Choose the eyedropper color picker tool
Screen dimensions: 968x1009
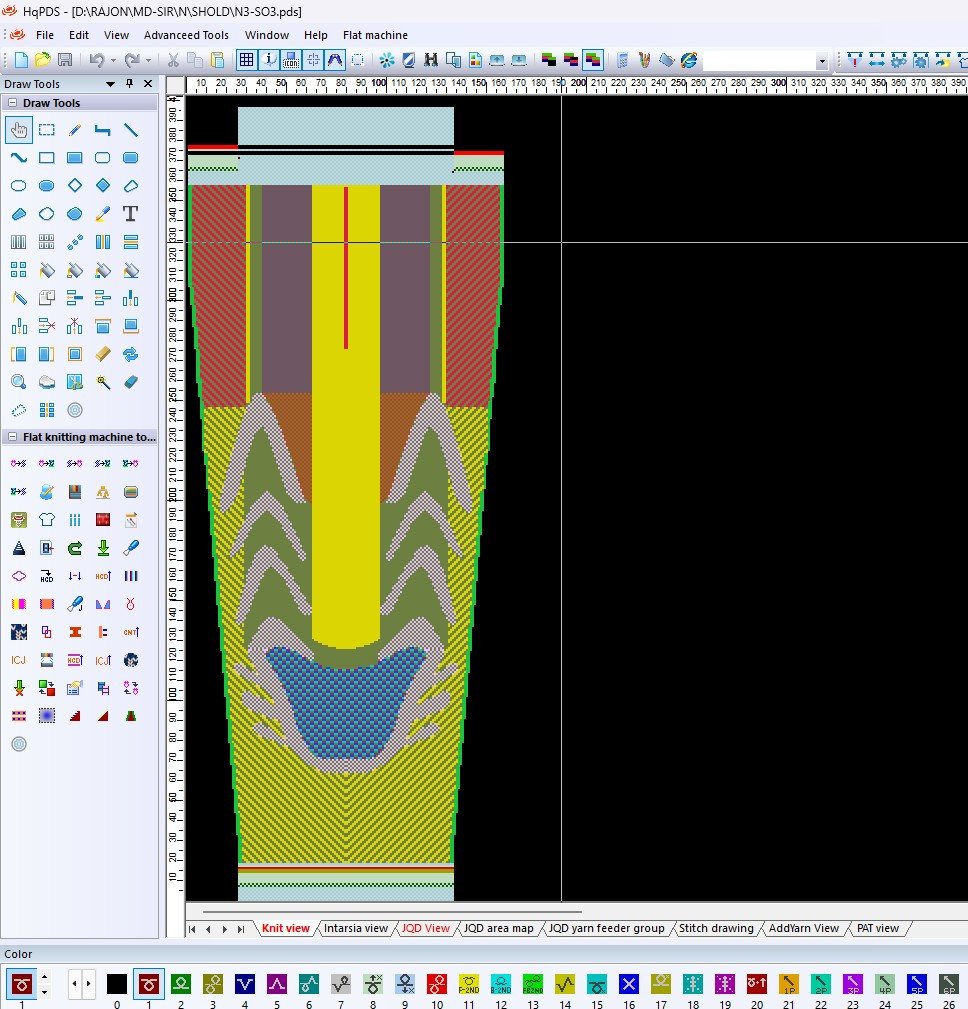point(102,214)
